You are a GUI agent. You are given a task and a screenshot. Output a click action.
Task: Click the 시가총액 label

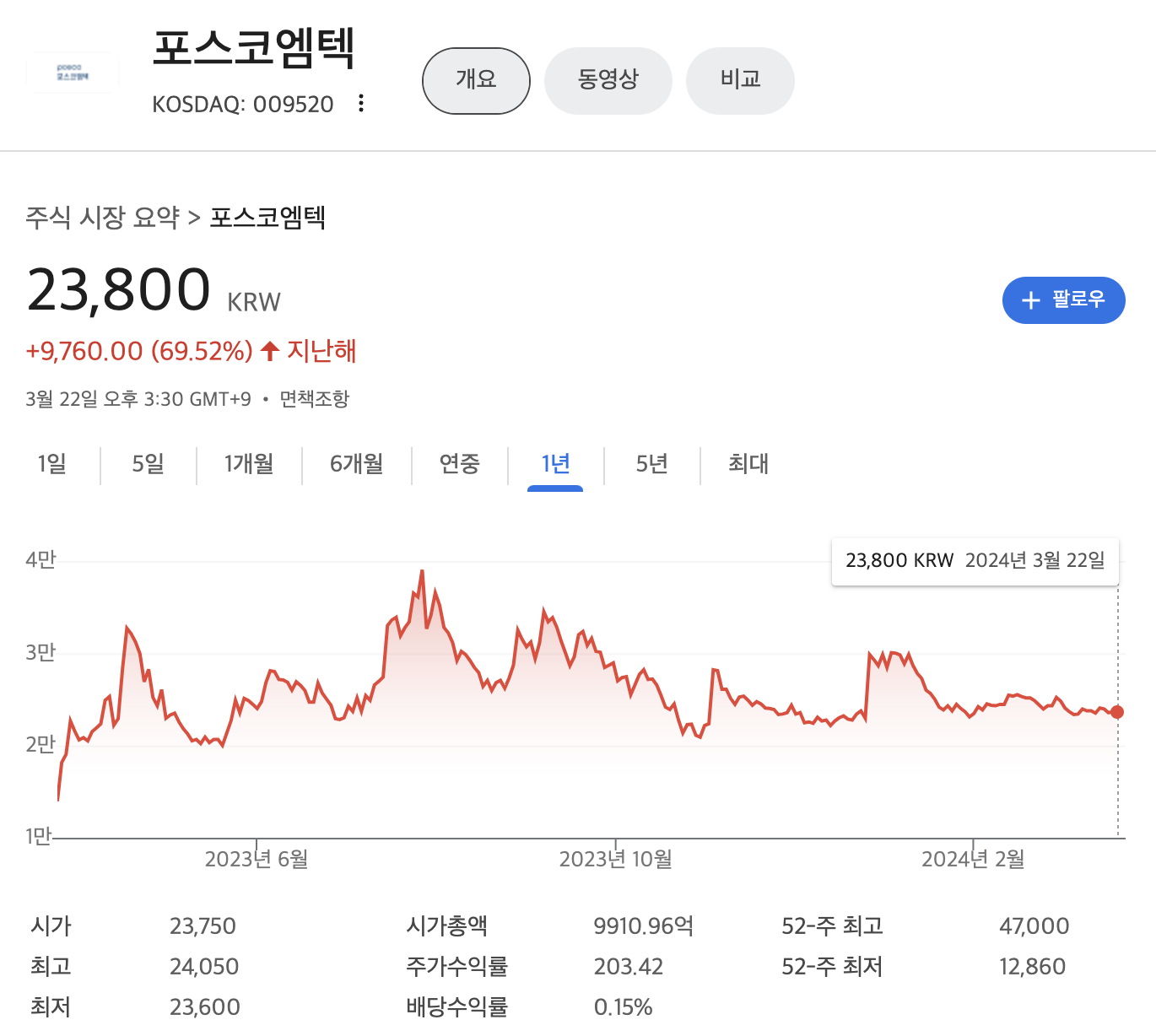click(447, 926)
